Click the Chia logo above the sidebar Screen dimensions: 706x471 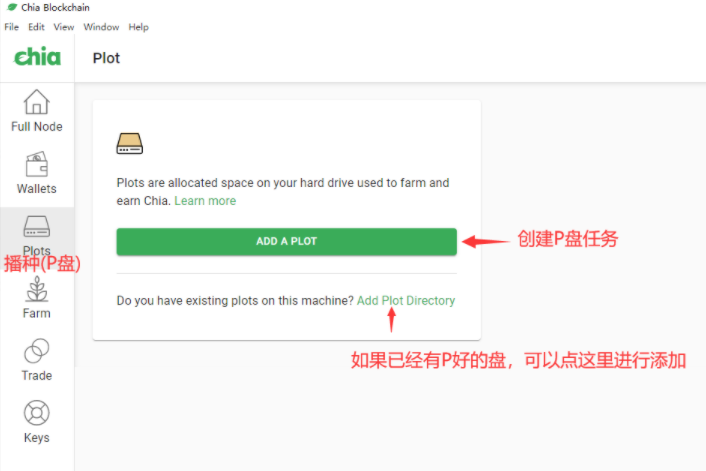point(37,57)
